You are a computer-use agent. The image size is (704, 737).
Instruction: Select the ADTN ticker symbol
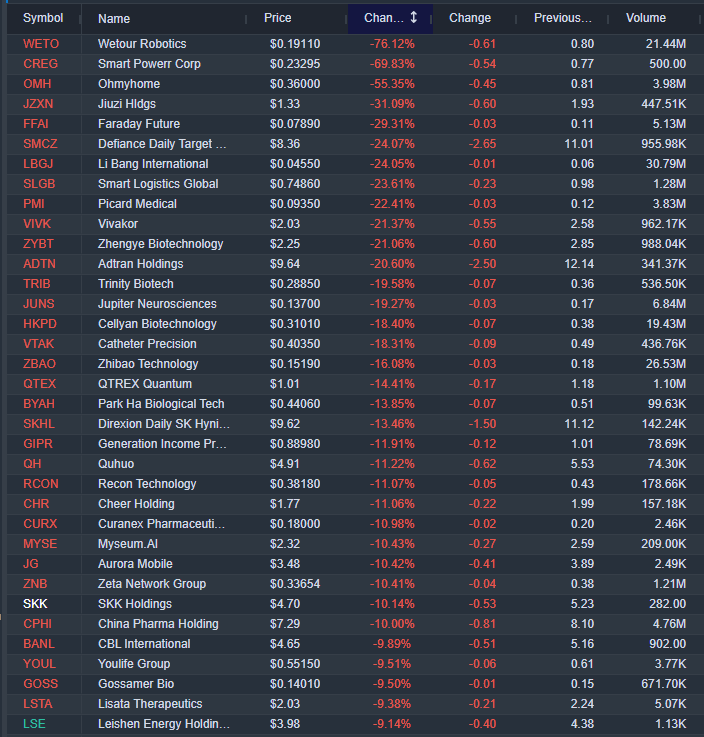pos(39,264)
